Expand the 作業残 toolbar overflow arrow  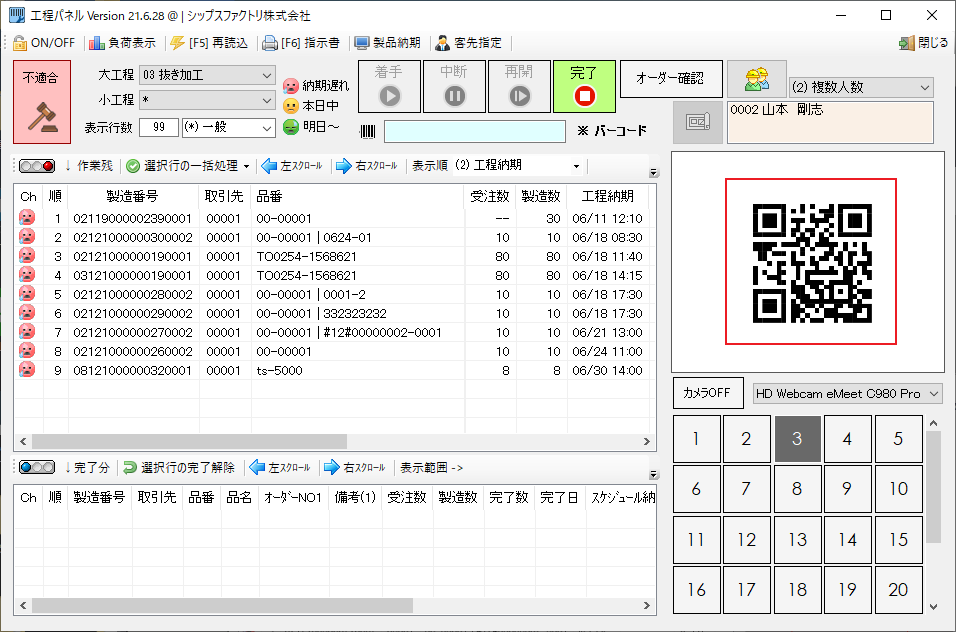click(654, 172)
